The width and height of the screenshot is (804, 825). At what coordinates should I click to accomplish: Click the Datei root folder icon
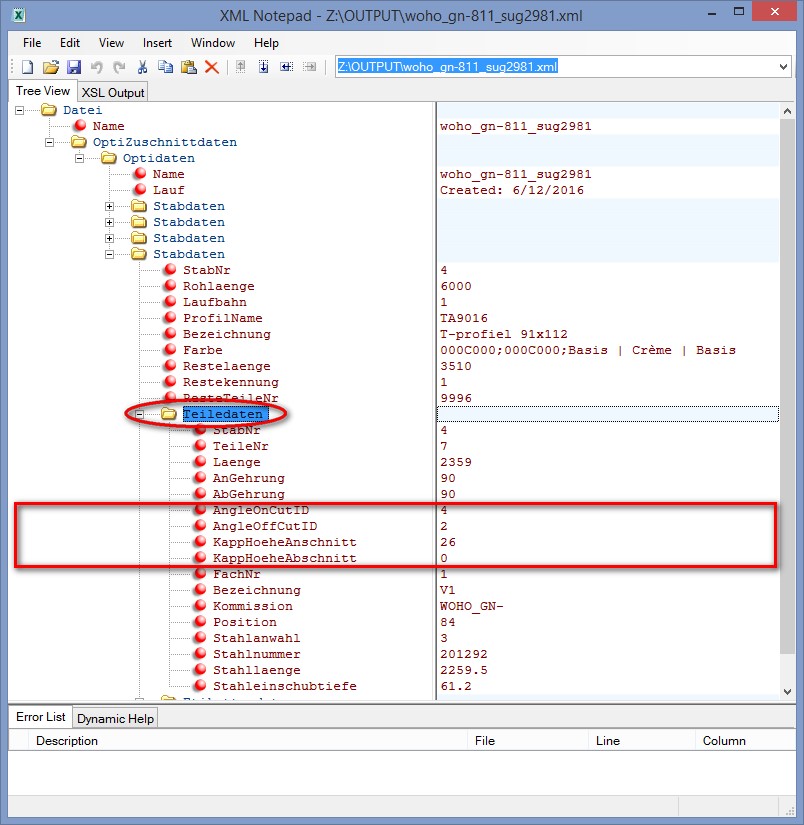pyautogui.click(x=49, y=110)
